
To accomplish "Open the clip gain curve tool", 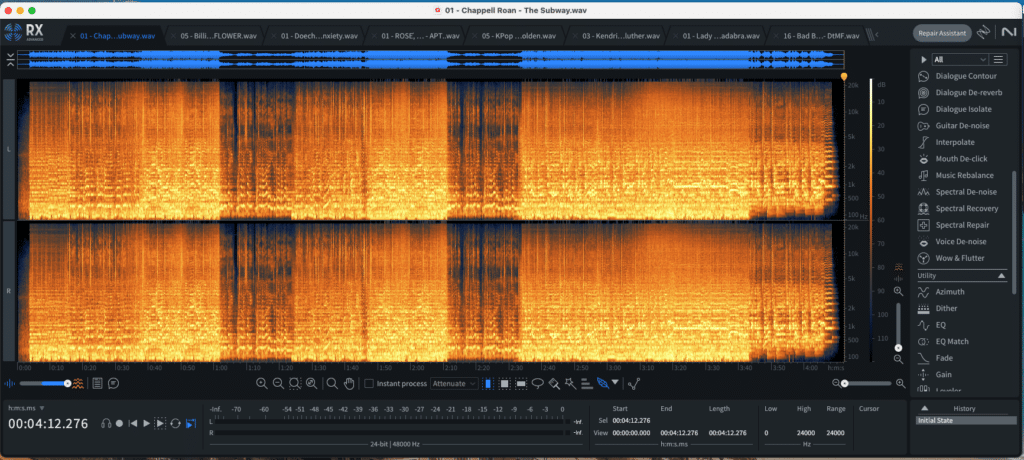I will point(635,384).
